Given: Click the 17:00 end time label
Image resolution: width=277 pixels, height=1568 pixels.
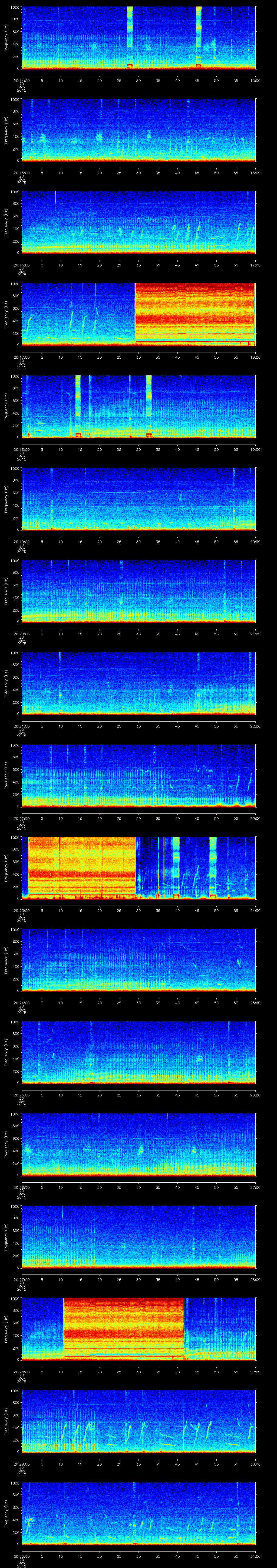Looking at the screenshot, I should tap(256, 265).
